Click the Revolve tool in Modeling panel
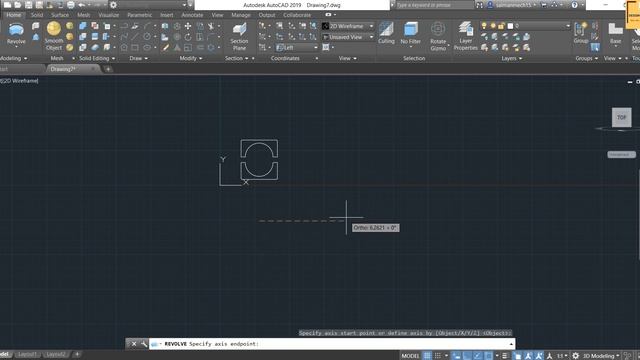 16,33
